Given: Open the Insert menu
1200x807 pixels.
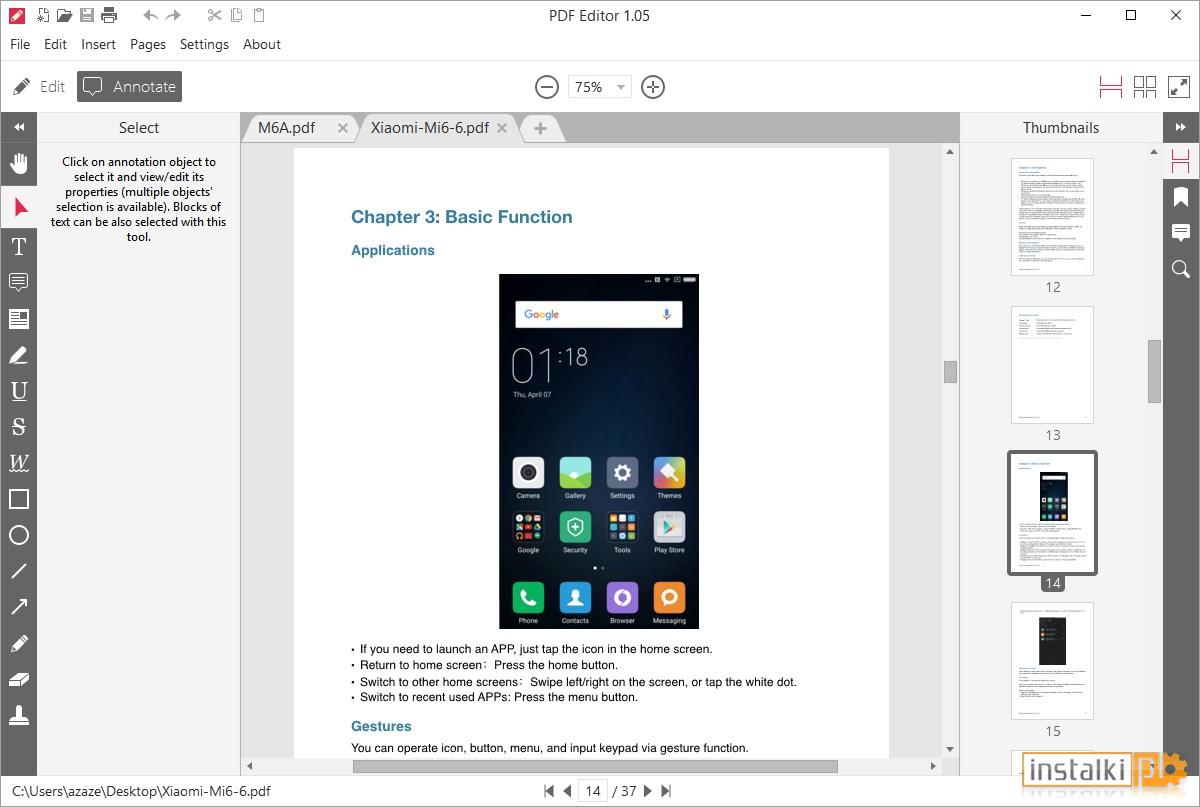Looking at the screenshot, I should pyautogui.click(x=99, y=44).
